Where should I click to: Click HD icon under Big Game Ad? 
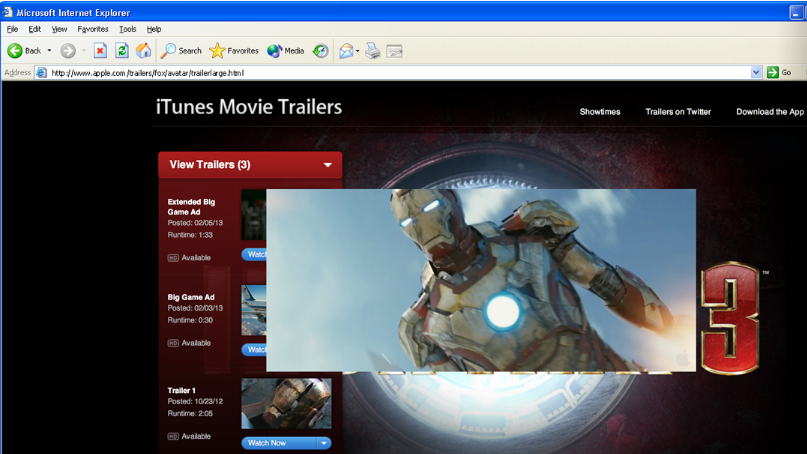(x=173, y=343)
